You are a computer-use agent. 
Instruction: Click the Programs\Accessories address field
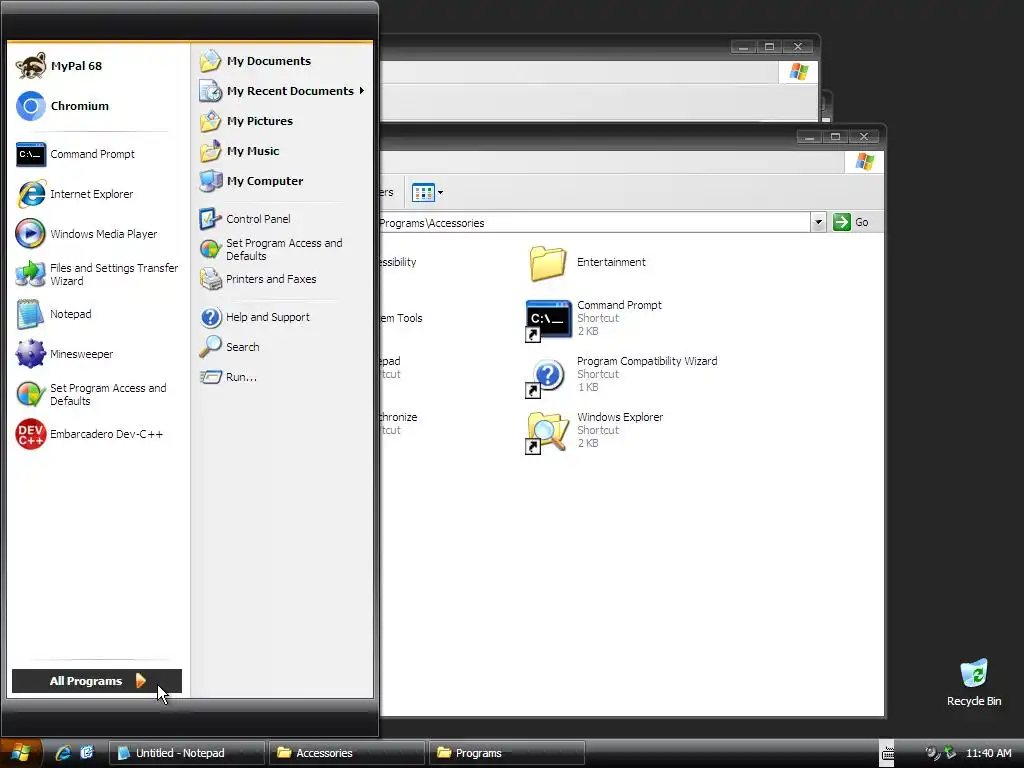click(x=594, y=223)
